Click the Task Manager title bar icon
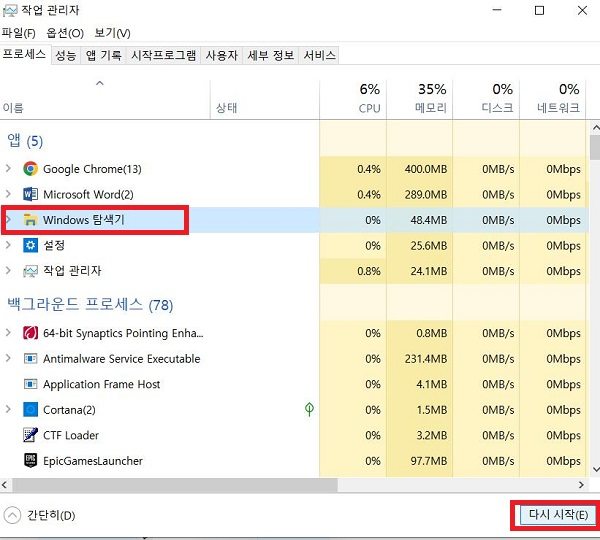 click(10, 11)
